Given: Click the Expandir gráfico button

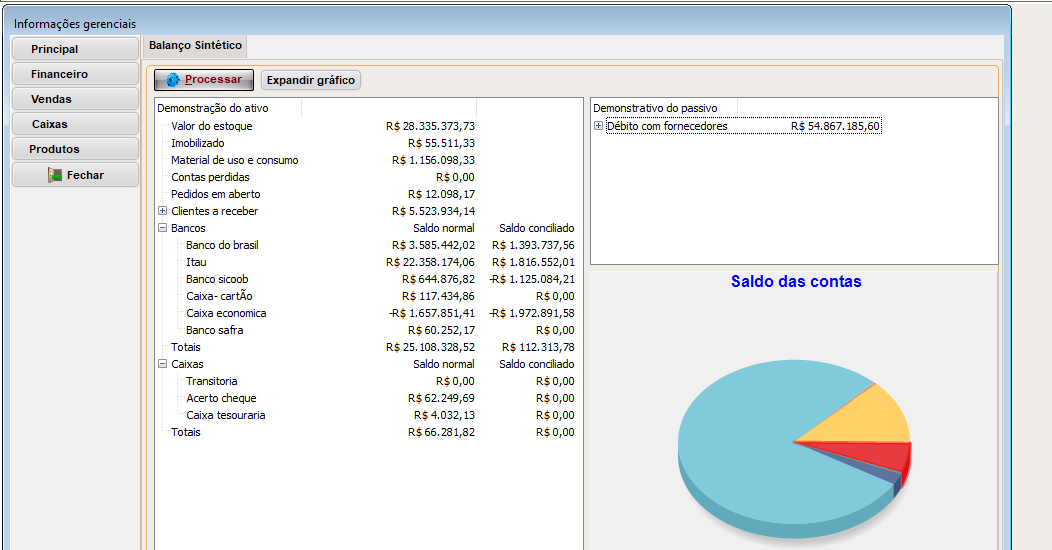Looking at the screenshot, I should point(310,80).
